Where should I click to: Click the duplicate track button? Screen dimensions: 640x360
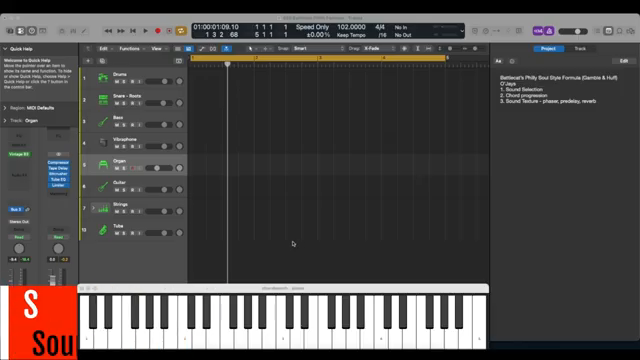point(102,61)
